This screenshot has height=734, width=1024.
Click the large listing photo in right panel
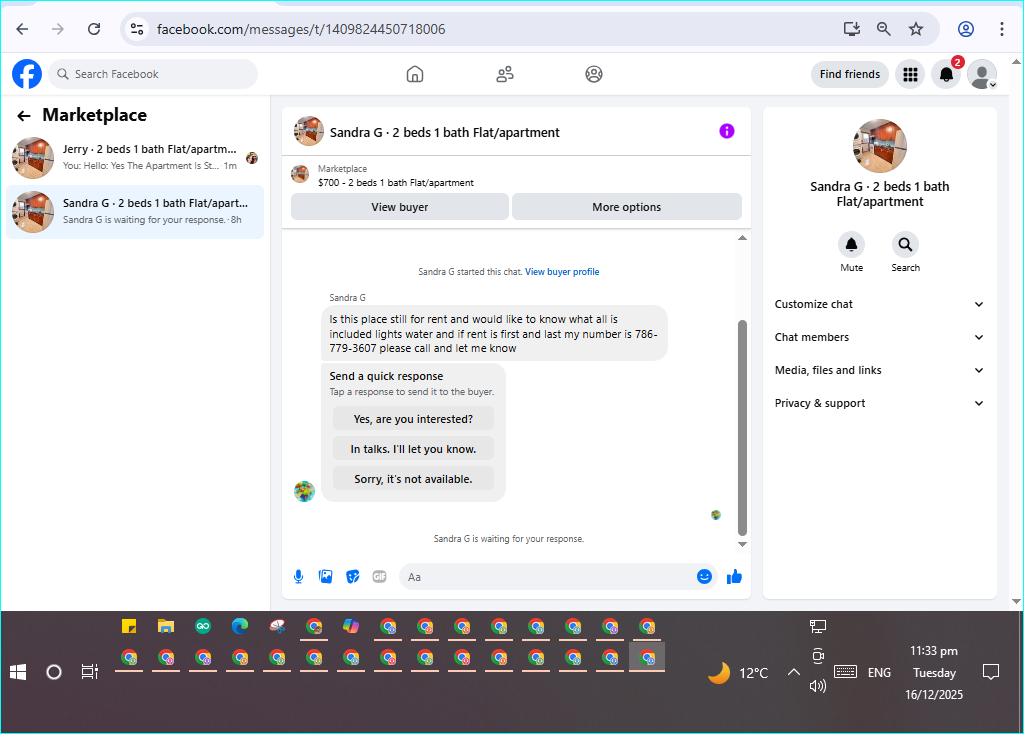pos(880,146)
